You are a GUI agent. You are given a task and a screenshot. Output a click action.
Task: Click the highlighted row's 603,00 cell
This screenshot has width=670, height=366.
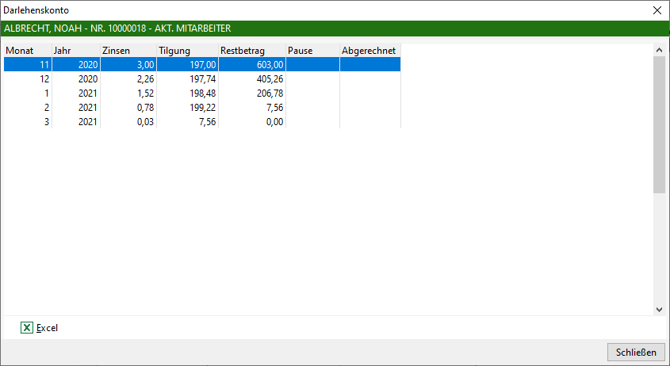click(x=252, y=64)
